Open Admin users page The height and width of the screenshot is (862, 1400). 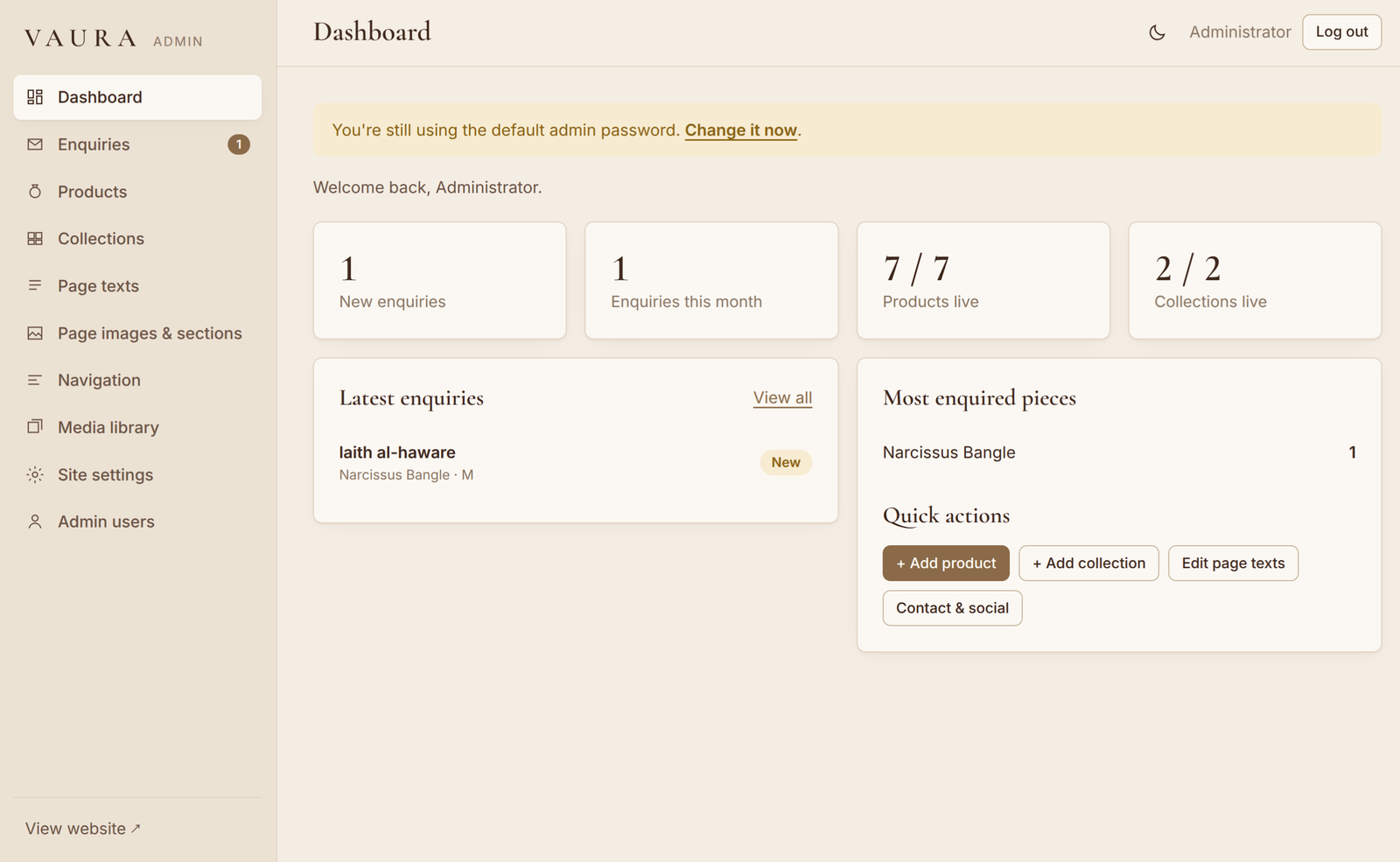pyautogui.click(x=137, y=522)
